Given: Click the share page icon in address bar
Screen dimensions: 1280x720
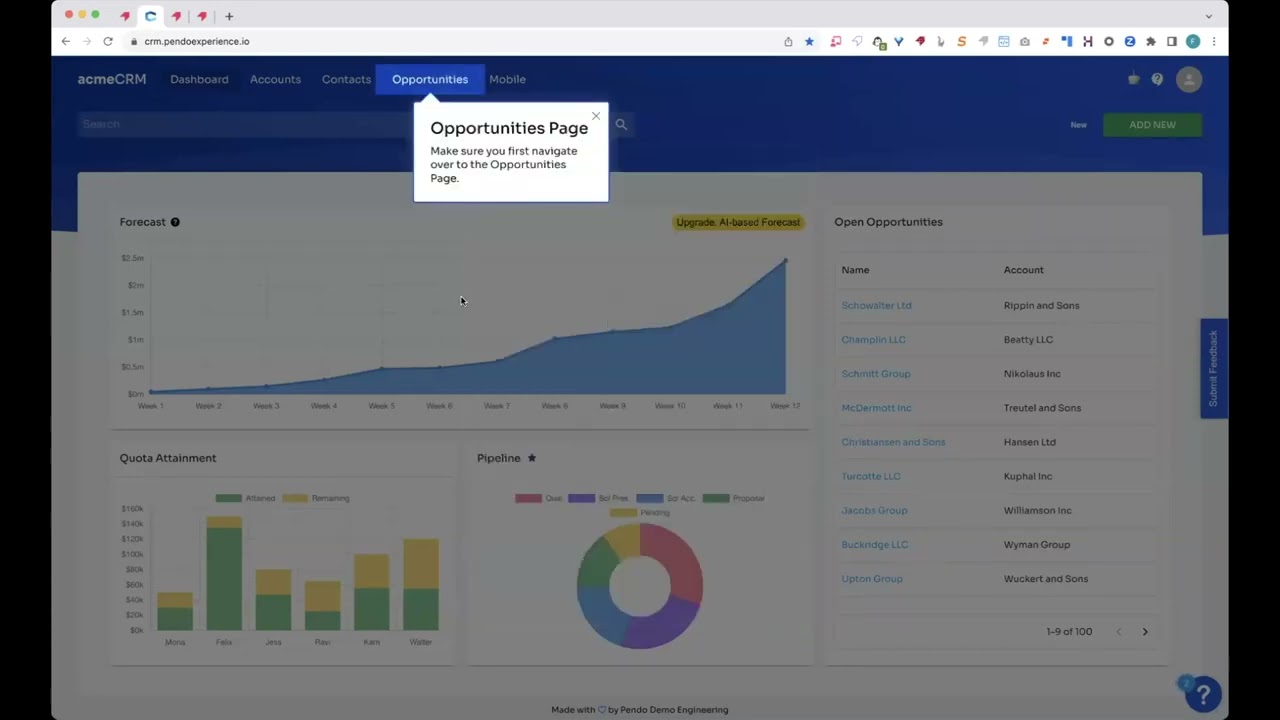Looking at the screenshot, I should point(788,41).
